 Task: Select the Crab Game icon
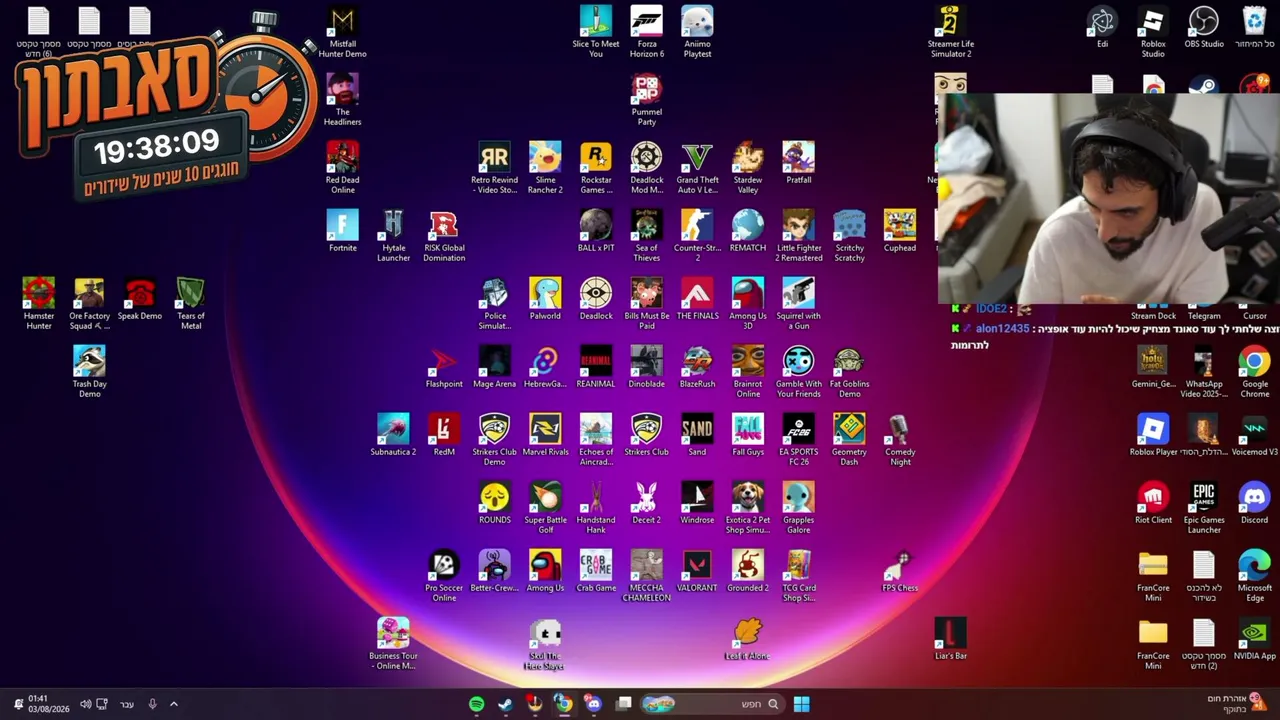coord(596,572)
